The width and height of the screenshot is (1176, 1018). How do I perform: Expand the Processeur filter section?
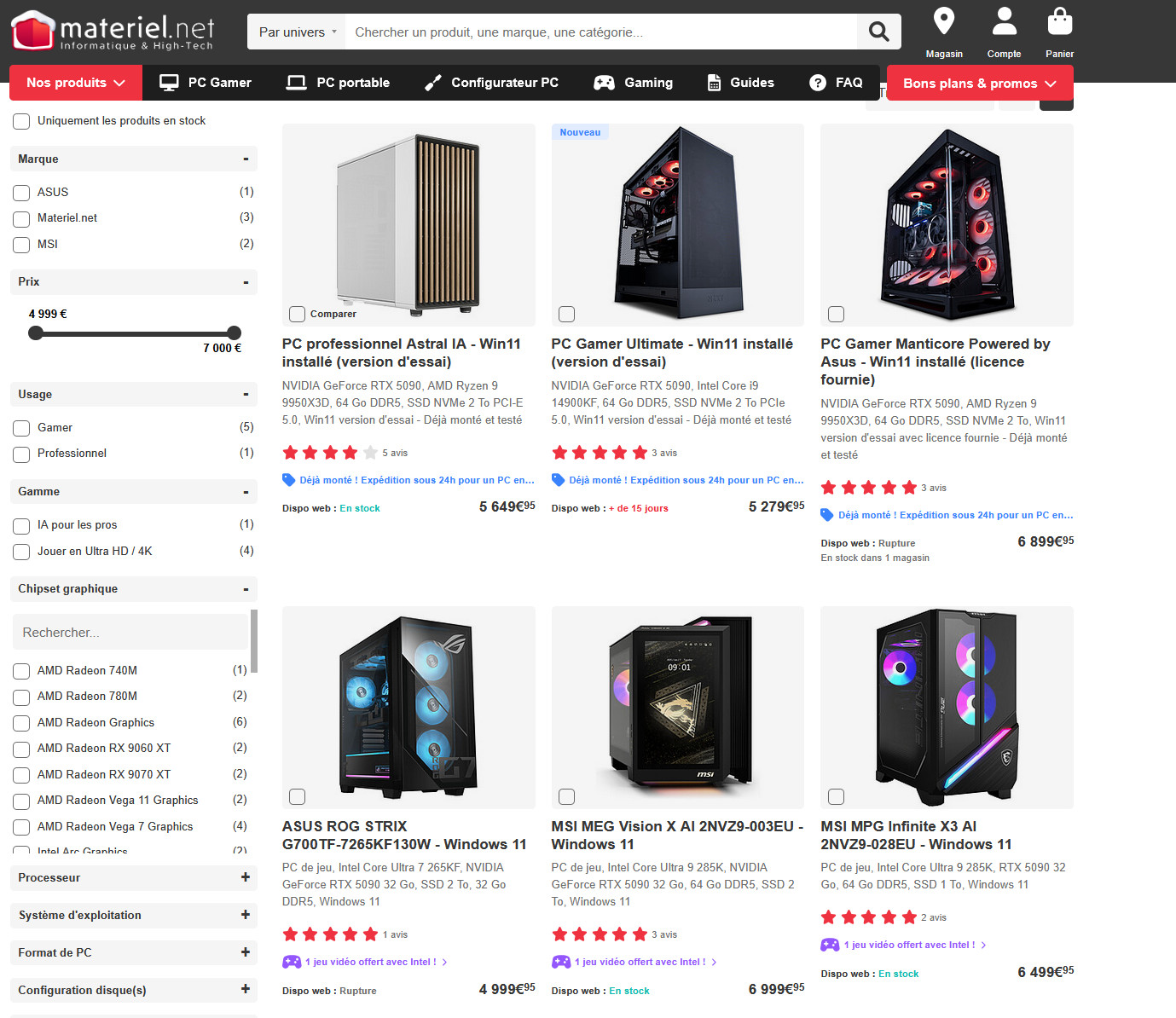246,877
